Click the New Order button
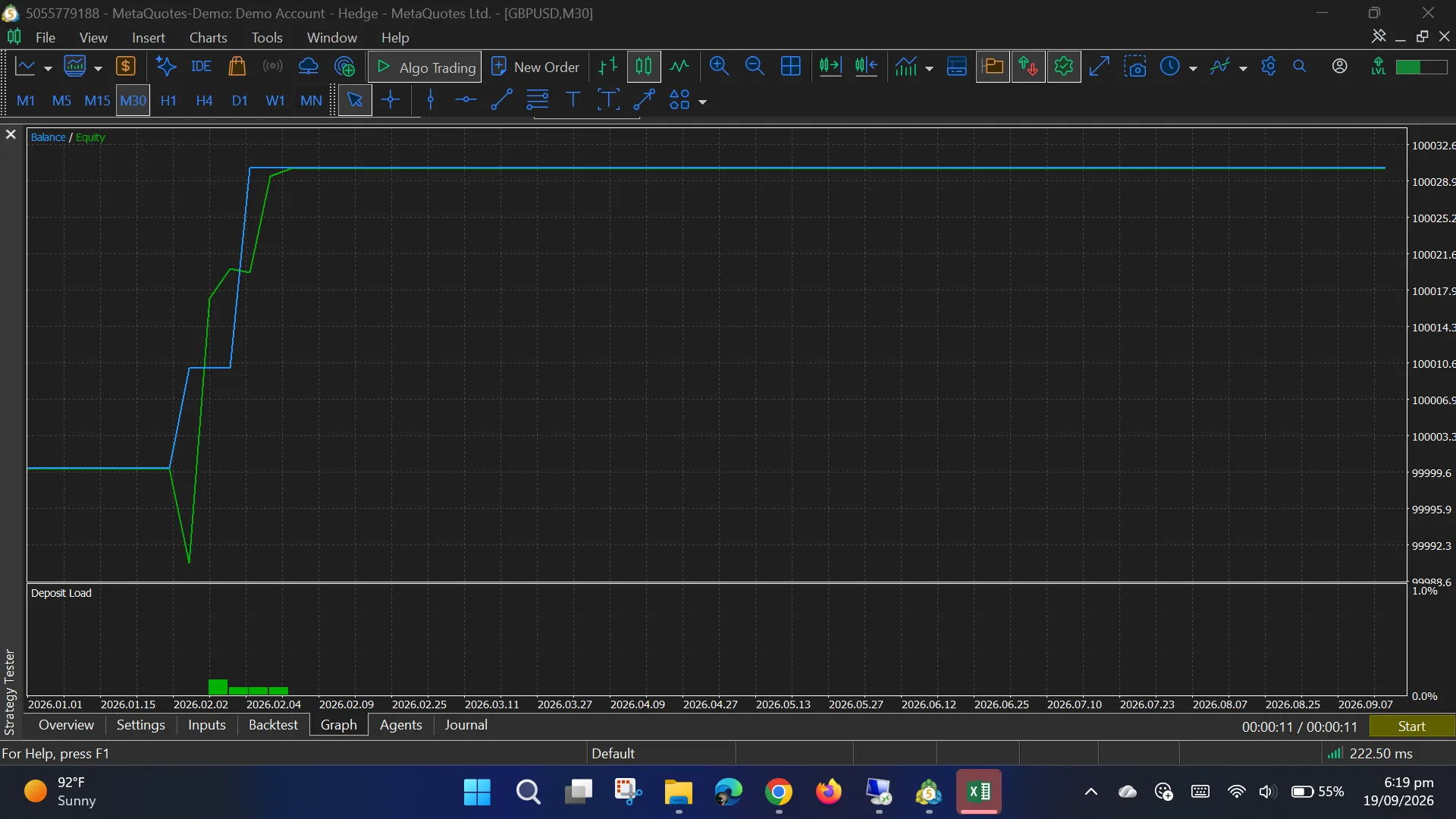 [x=535, y=67]
